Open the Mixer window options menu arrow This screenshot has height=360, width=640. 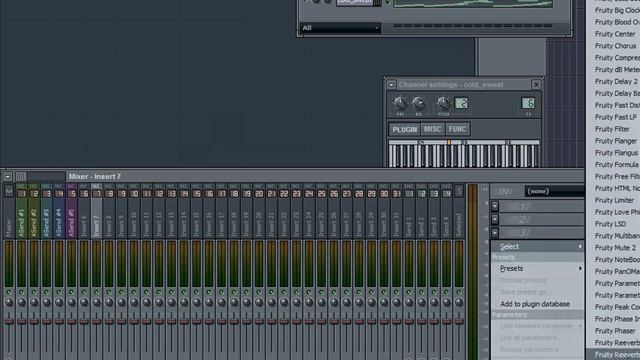(x=7, y=177)
